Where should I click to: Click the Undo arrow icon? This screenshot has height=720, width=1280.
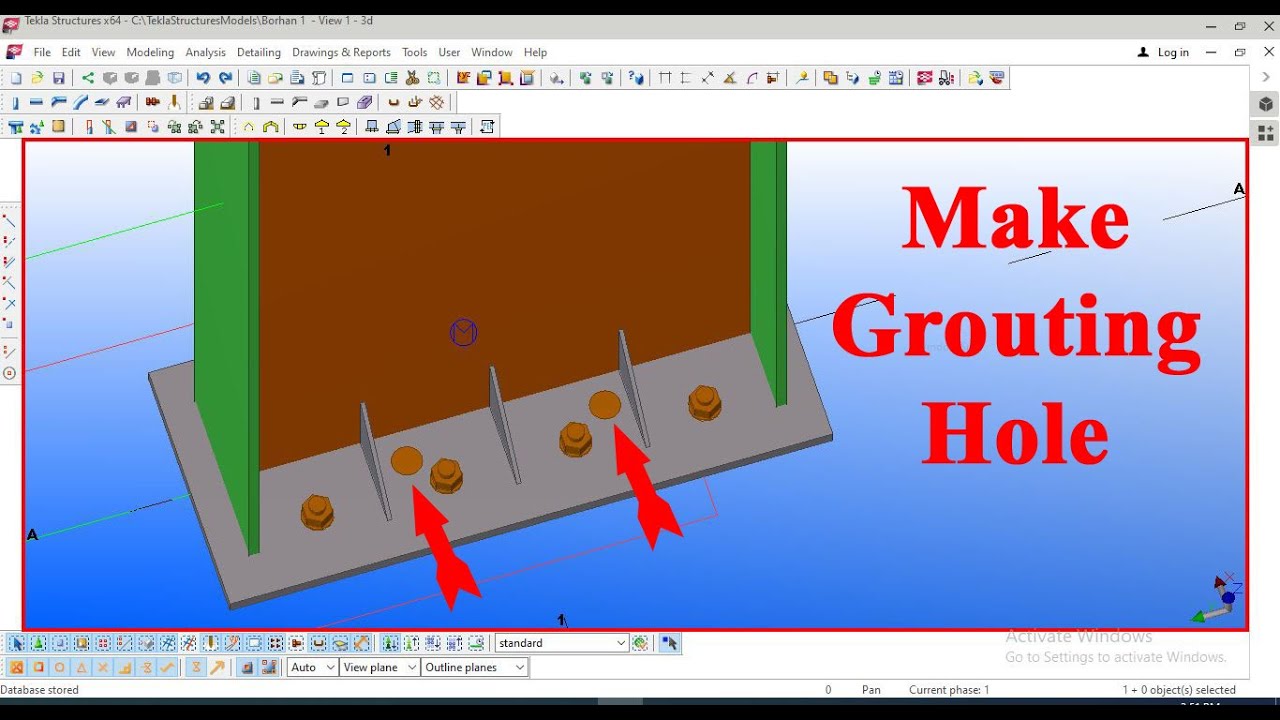click(203, 78)
